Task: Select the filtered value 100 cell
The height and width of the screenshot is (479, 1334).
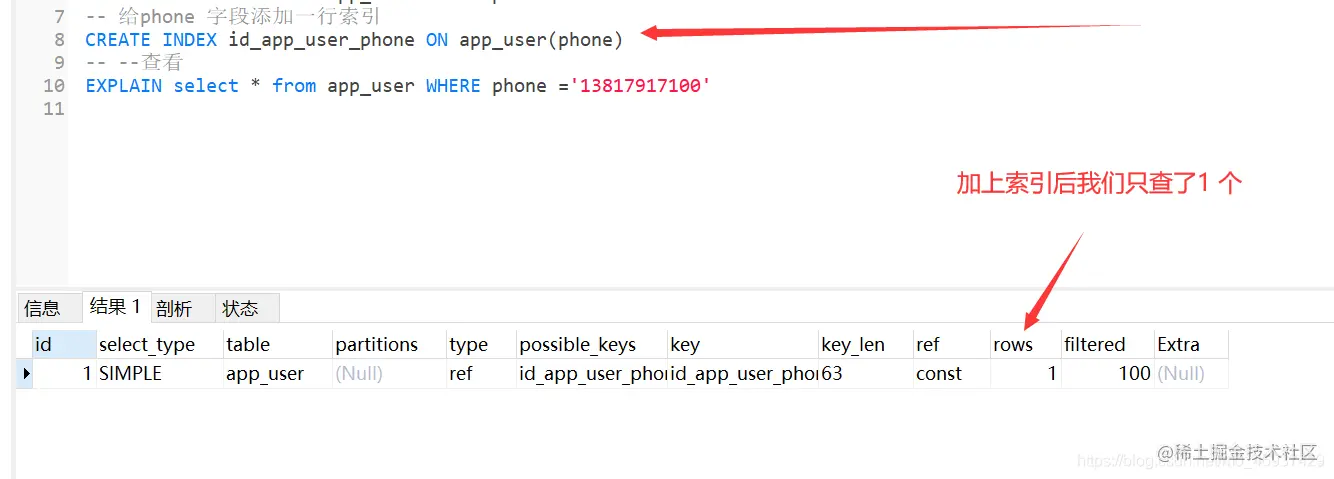Action: pyautogui.click(x=1107, y=374)
